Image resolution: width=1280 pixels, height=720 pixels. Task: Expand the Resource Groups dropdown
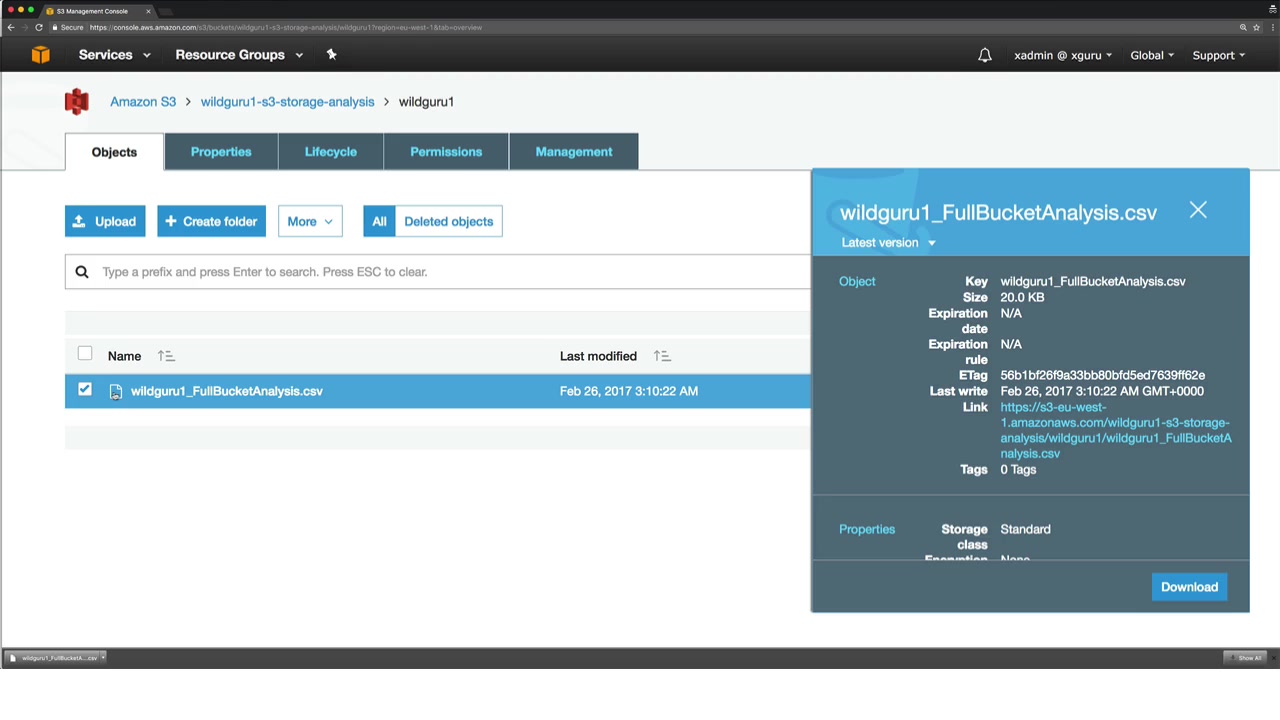tap(239, 55)
